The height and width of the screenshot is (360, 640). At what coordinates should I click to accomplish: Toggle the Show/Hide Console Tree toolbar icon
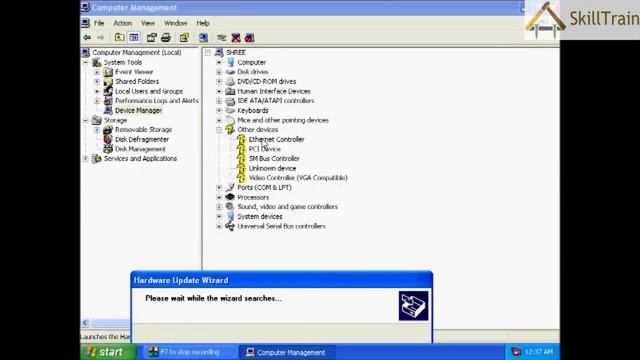click(x=134, y=38)
